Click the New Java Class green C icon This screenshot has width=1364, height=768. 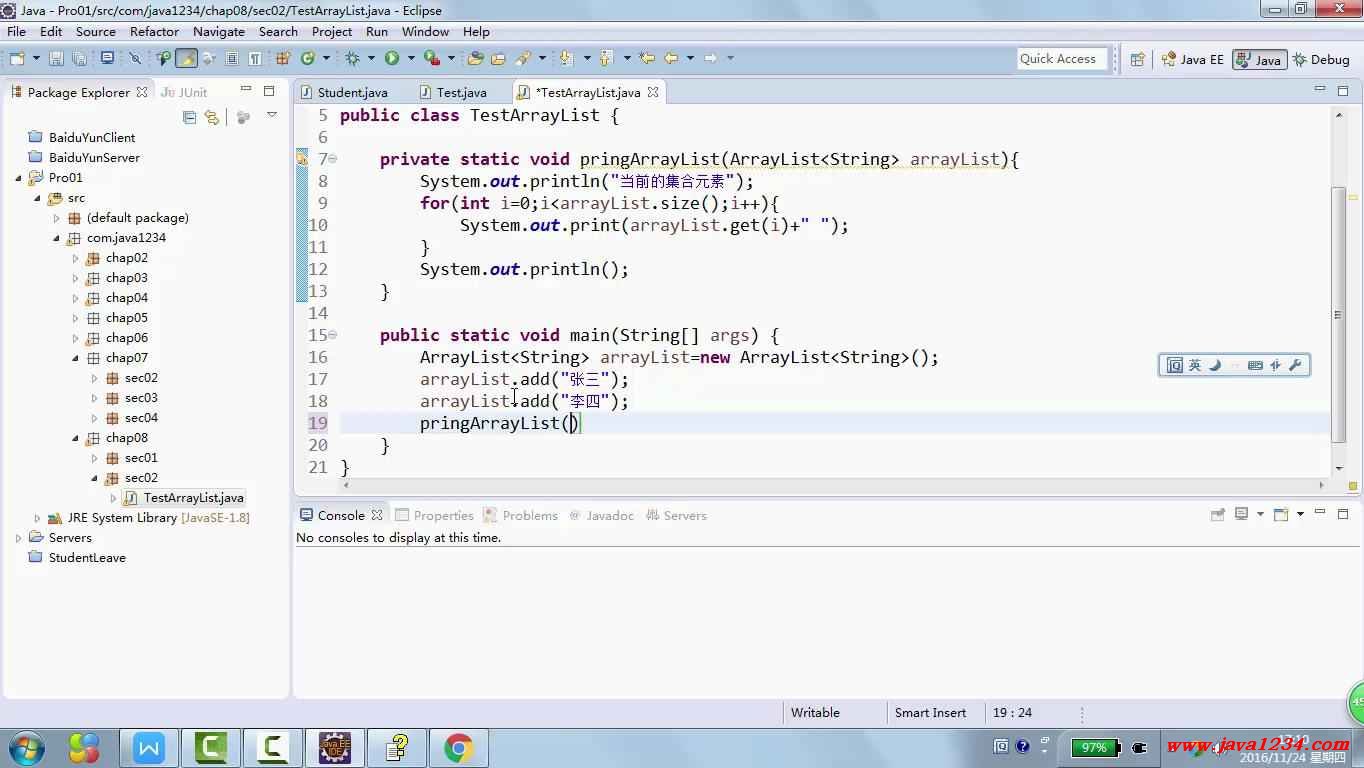pos(307,58)
